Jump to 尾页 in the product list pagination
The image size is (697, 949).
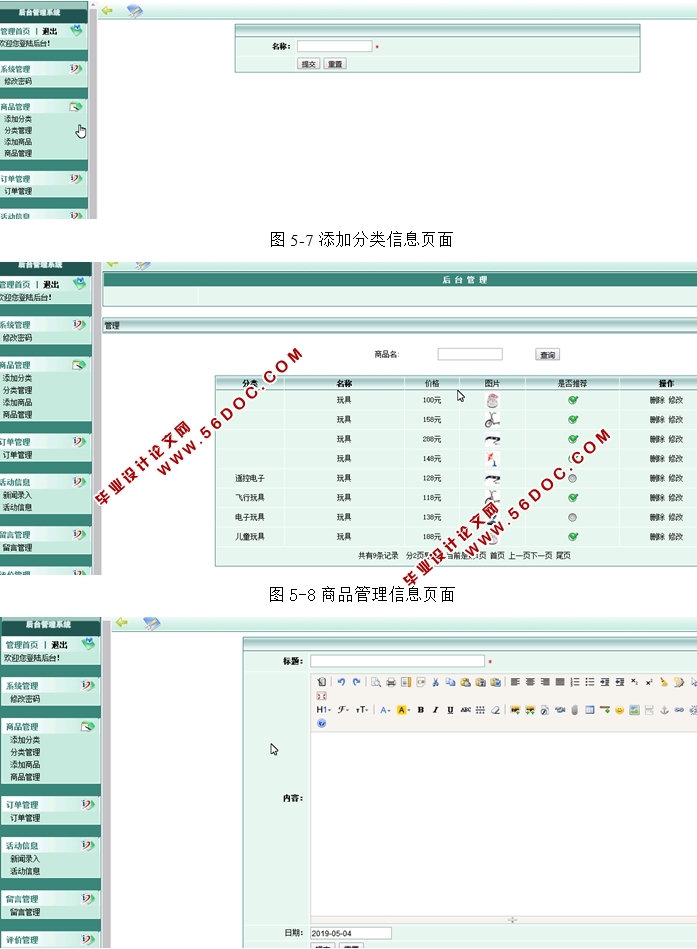pos(564,555)
